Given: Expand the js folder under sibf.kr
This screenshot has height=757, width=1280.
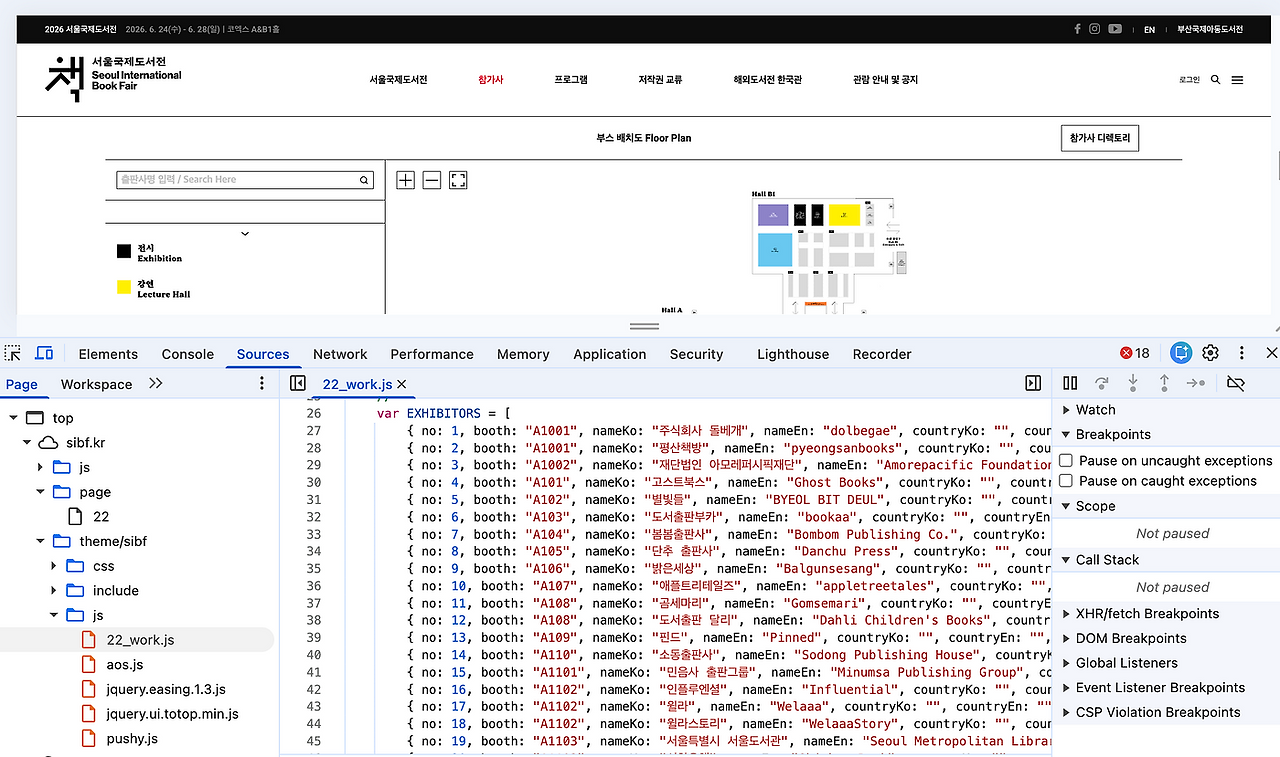Looking at the screenshot, I should (x=40, y=467).
